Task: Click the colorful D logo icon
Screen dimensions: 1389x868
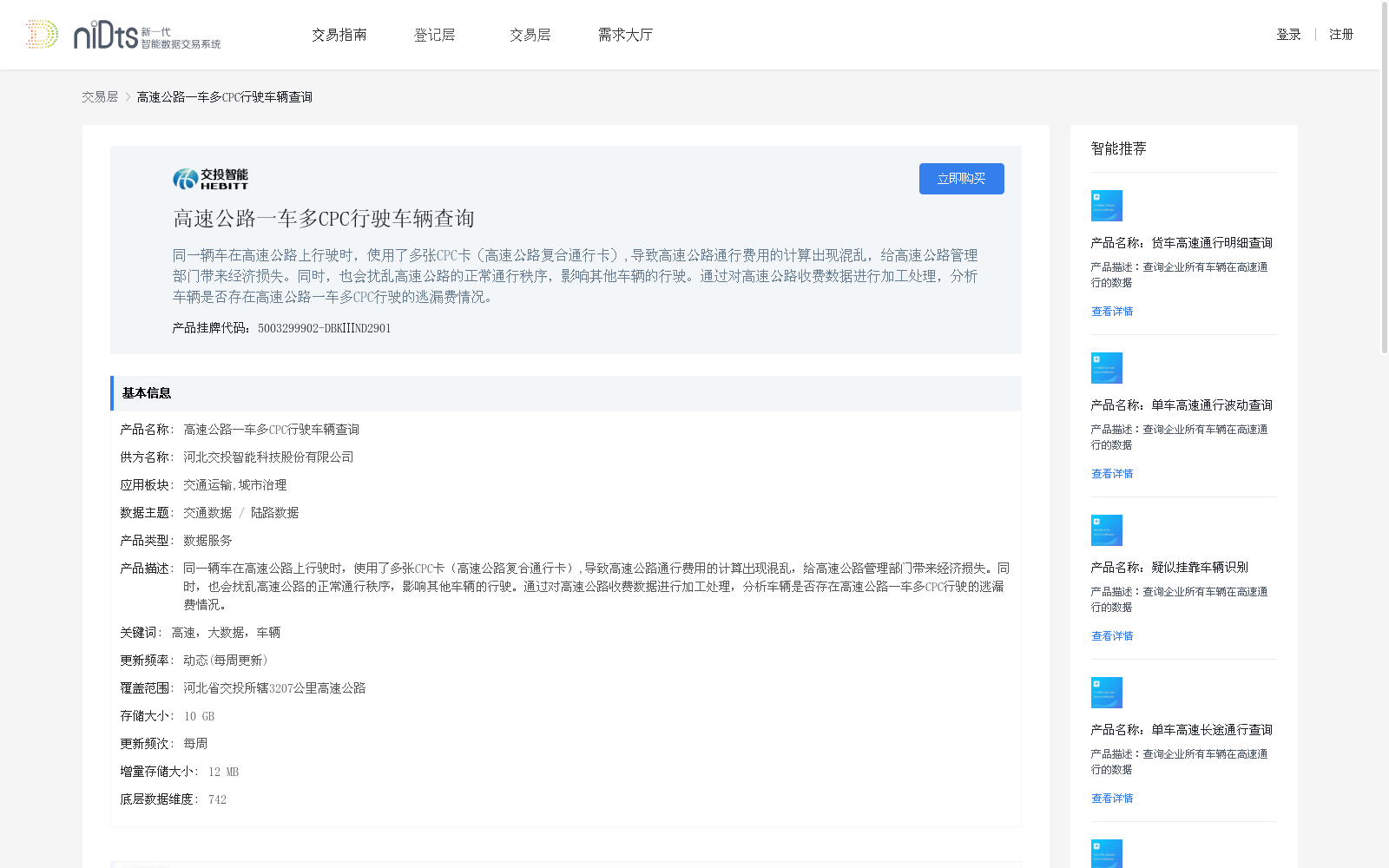Action: click(x=42, y=34)
